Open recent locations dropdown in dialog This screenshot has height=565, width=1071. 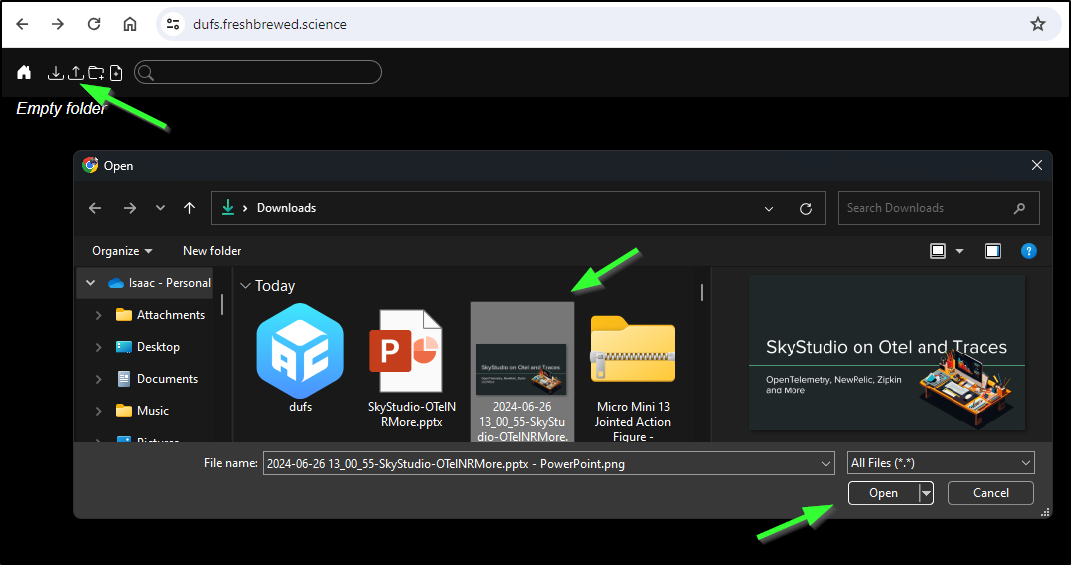click(x=160, y=208)
